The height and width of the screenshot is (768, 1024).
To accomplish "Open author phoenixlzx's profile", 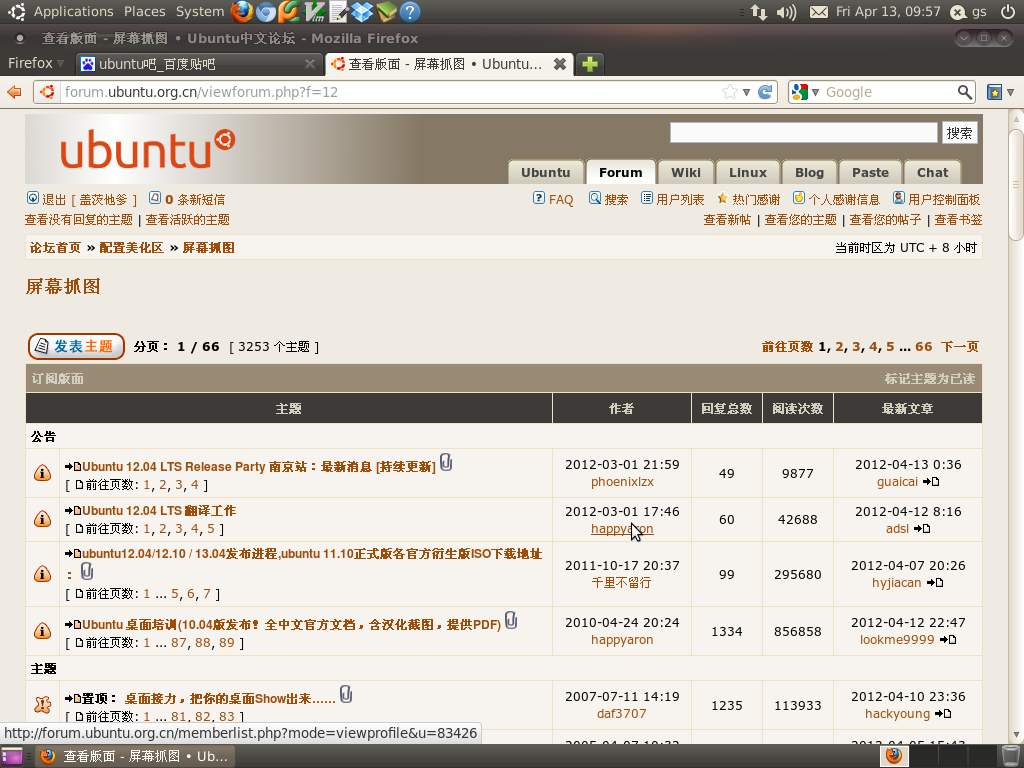I will click(x=622, y=482).
